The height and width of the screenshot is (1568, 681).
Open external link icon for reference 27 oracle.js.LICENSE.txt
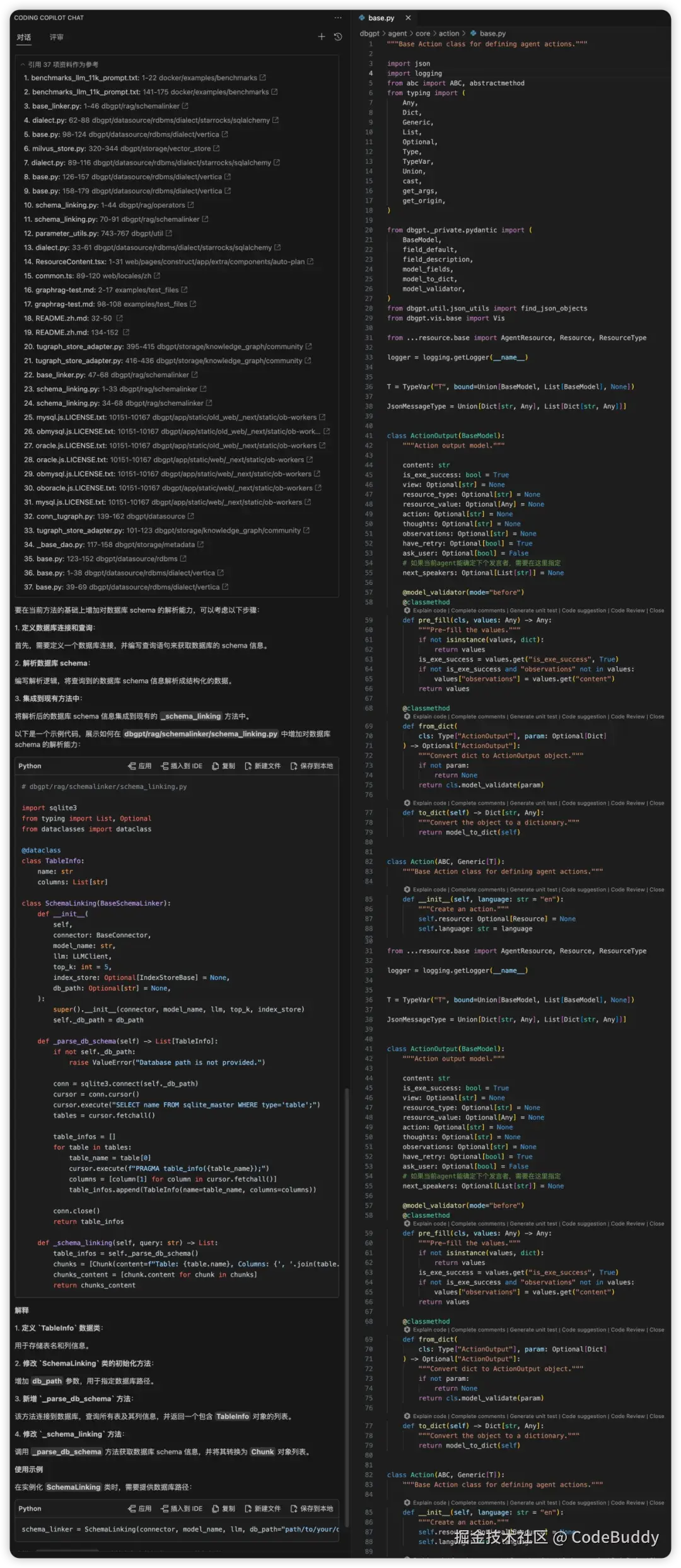(x=322, y=446)
